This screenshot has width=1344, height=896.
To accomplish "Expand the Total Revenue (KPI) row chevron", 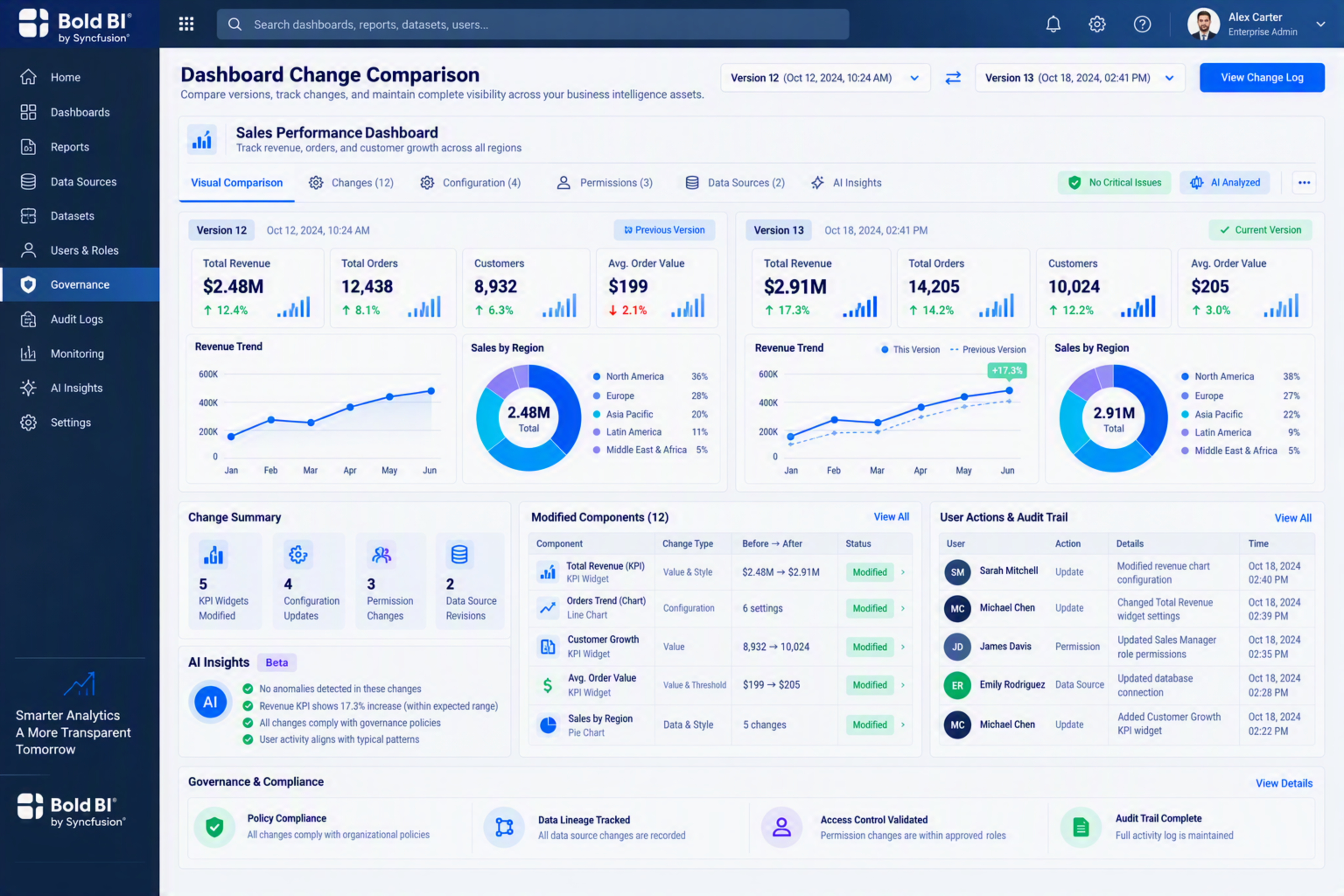I will click(x=903, y=572).
